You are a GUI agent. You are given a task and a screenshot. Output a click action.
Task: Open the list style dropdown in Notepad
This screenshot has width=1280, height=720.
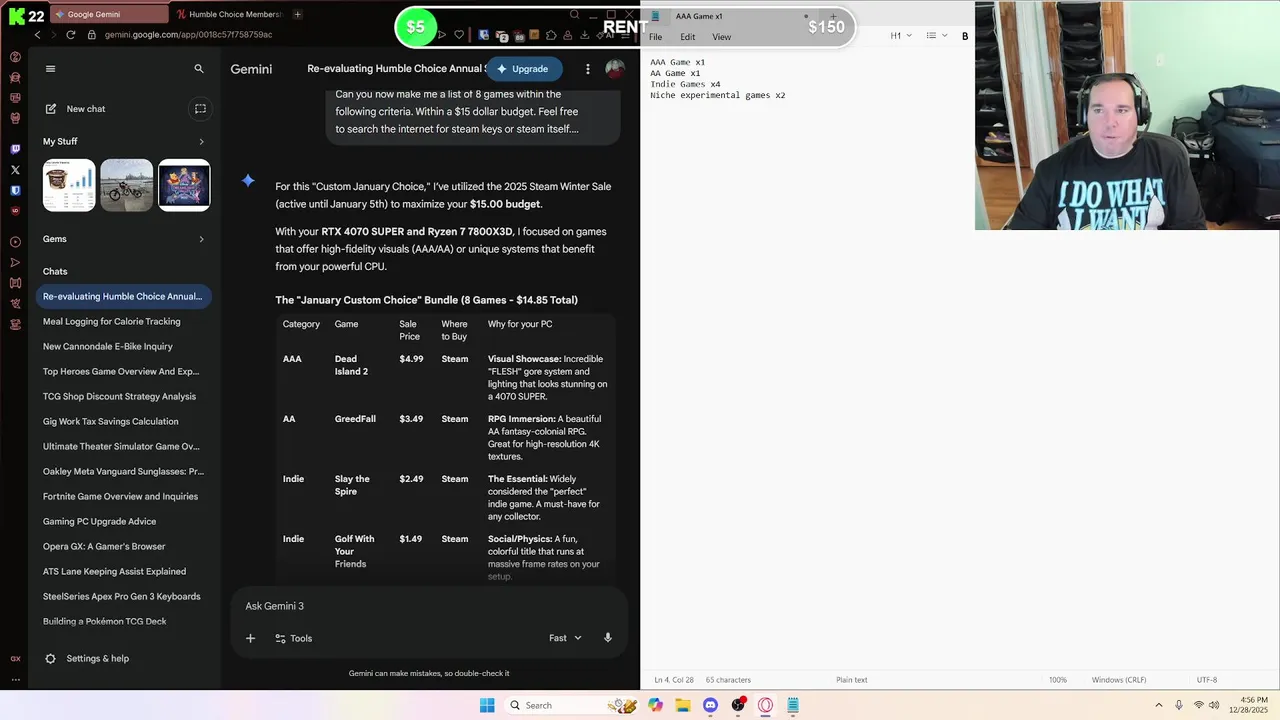pos(936,36)
